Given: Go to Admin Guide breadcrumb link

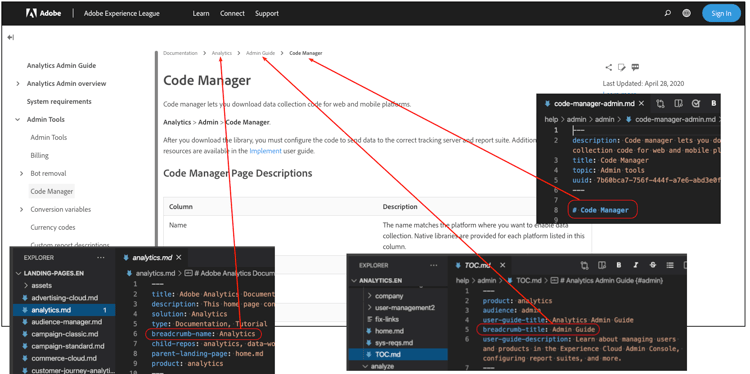Looking at the screenshot, I should point(260,53).
